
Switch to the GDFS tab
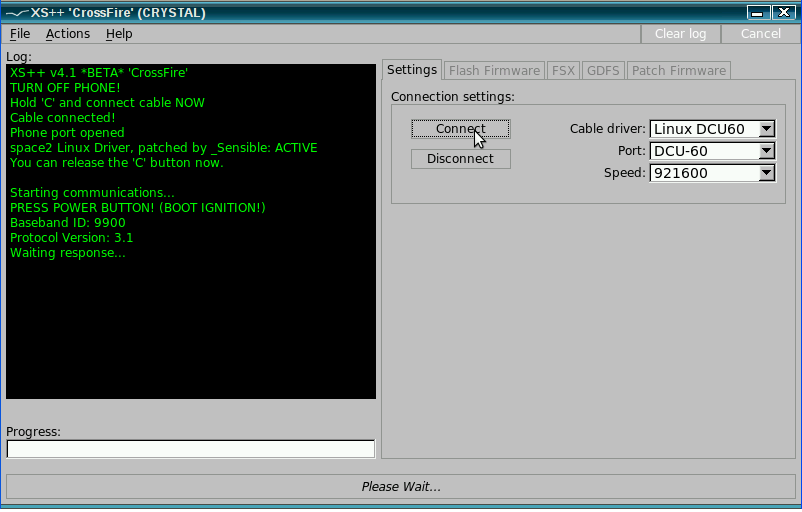603,71
